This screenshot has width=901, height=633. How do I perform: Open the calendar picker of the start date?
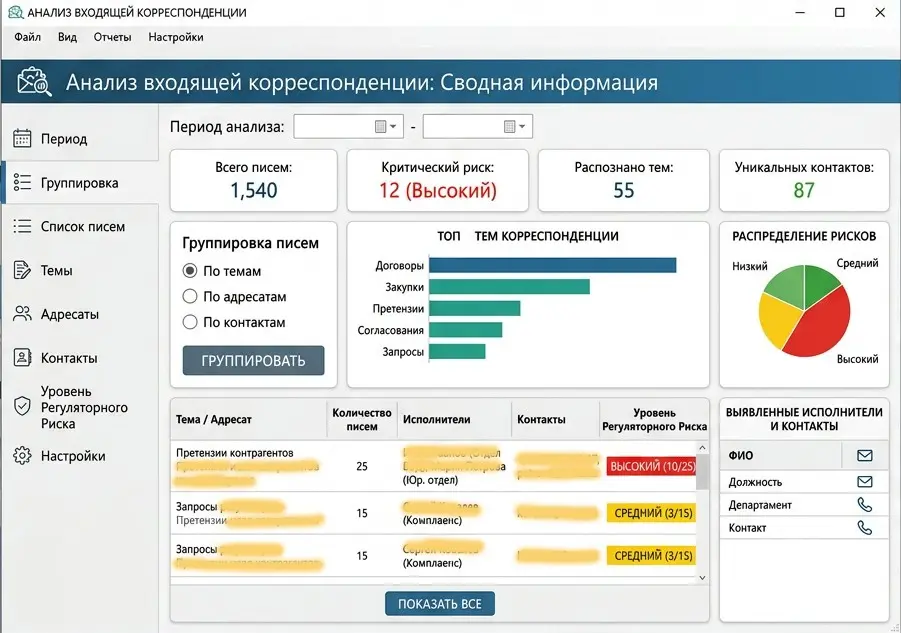[386, 126]
